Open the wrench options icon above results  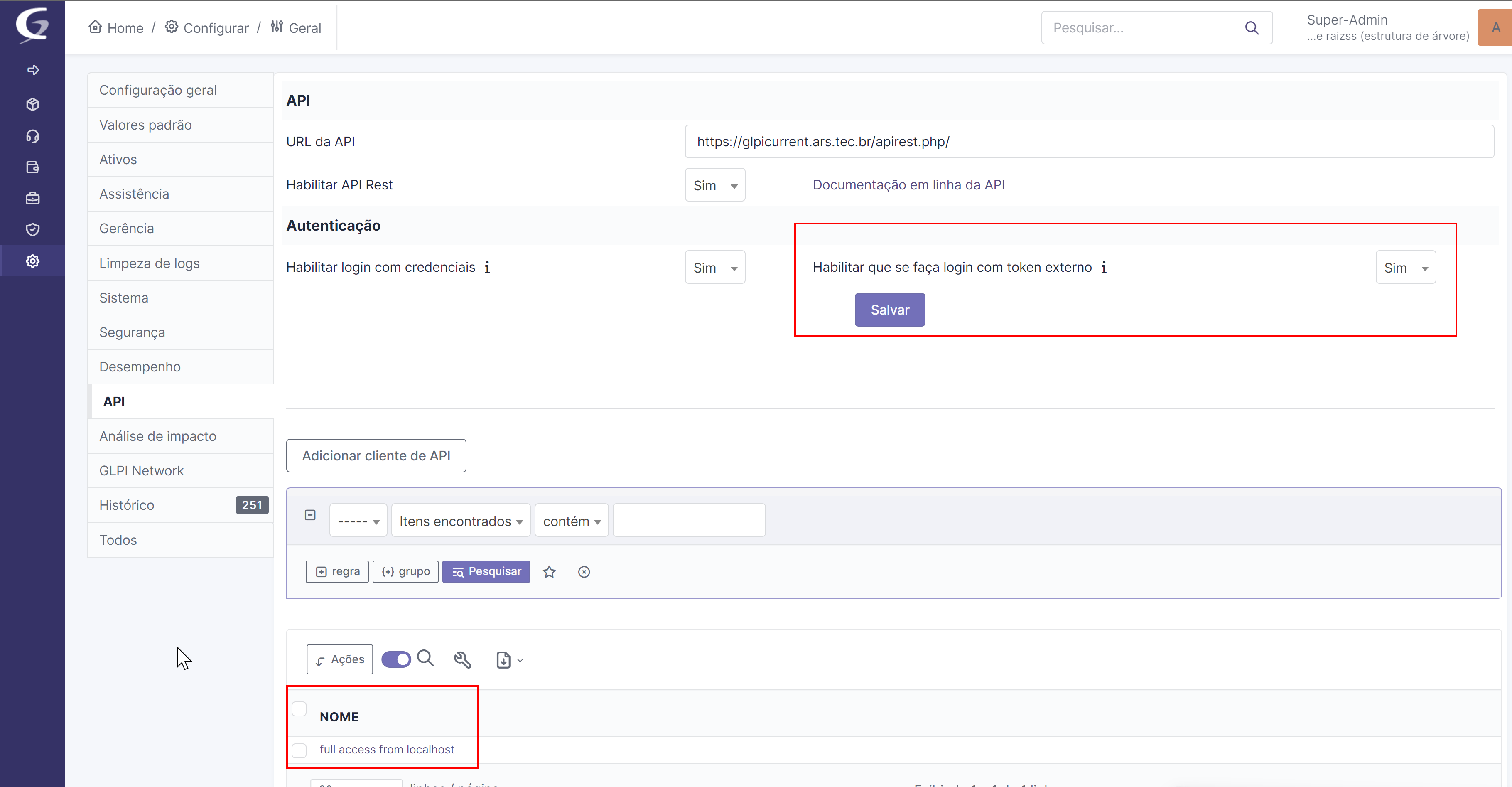point(462,659)
